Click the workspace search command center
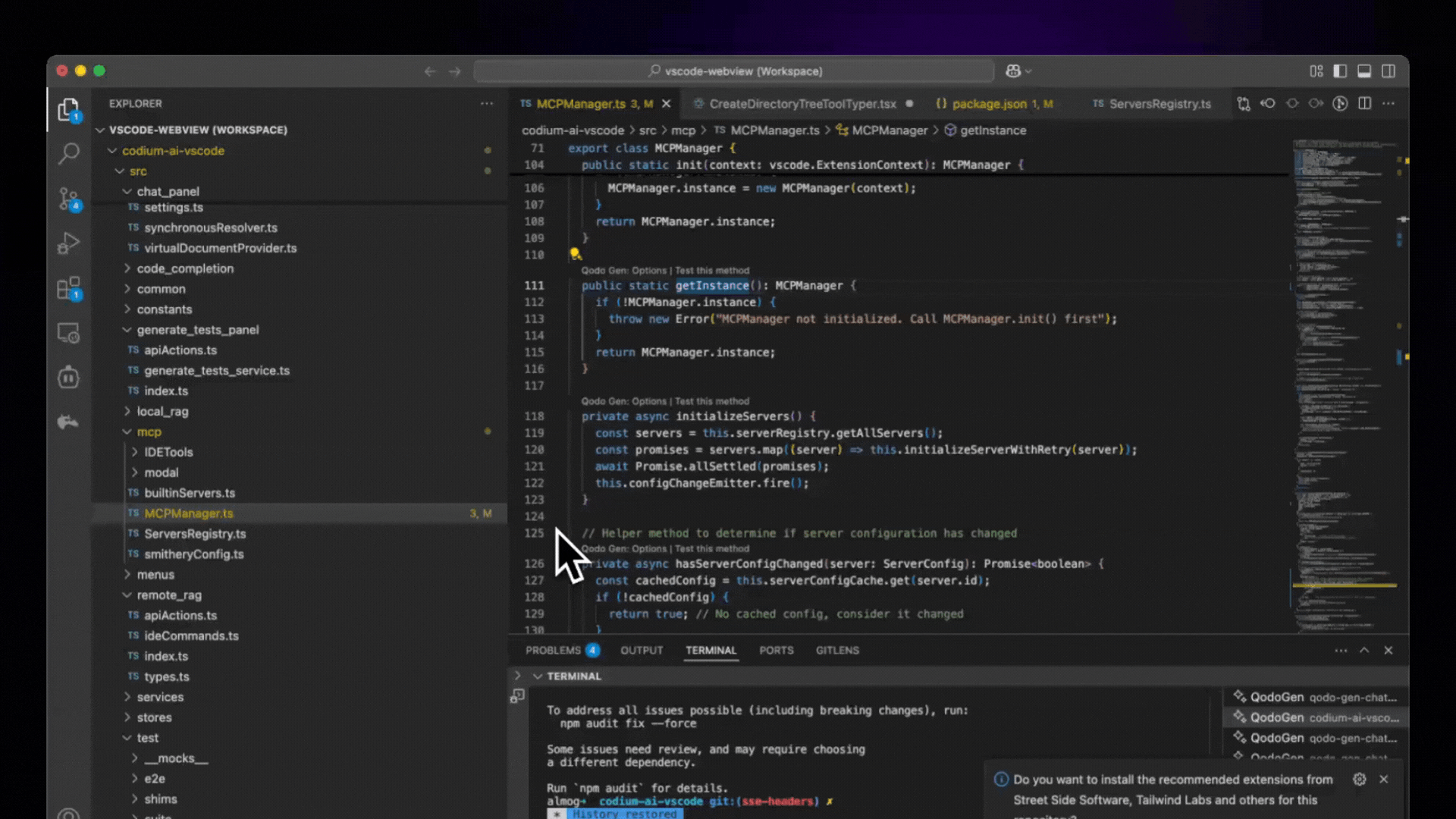This screenshot has width=1456, height=819. click(734, 71)
